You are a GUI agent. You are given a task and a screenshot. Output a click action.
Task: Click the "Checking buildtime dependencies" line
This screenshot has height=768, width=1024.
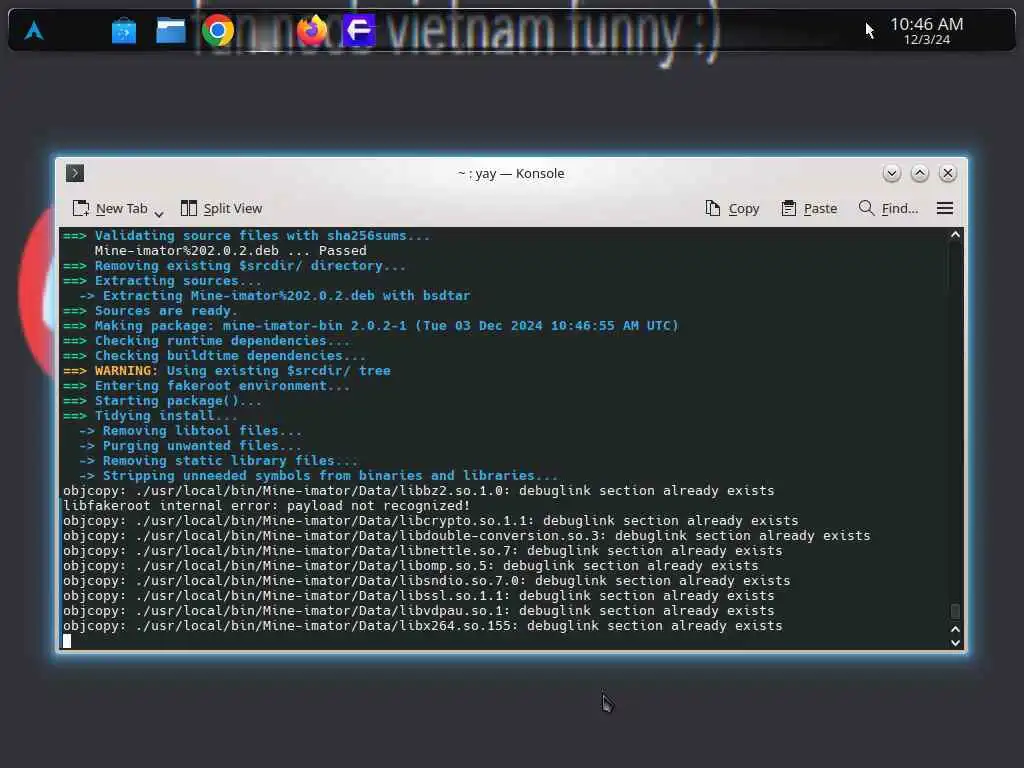(214, 356)
